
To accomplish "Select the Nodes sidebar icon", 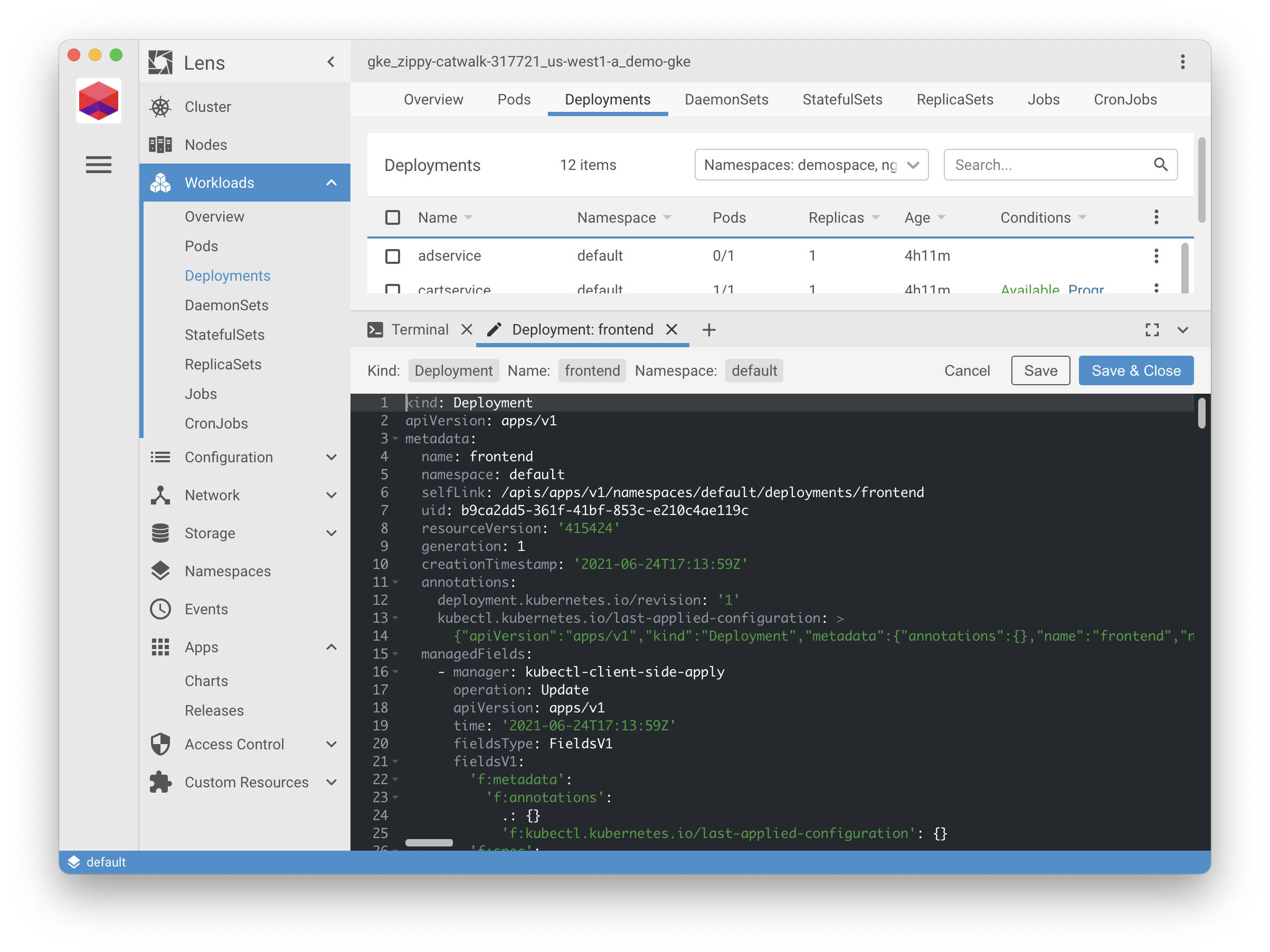I will pyautogui.click(x=160, y=144).
